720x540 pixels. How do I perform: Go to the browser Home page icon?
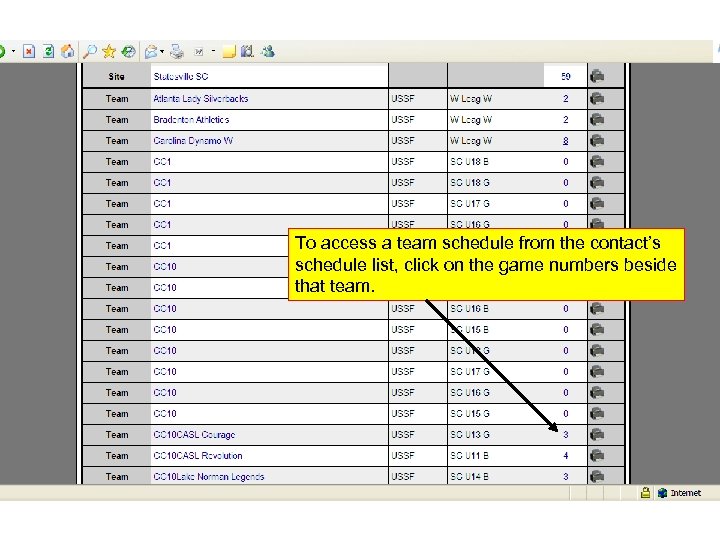click(68, 51)
